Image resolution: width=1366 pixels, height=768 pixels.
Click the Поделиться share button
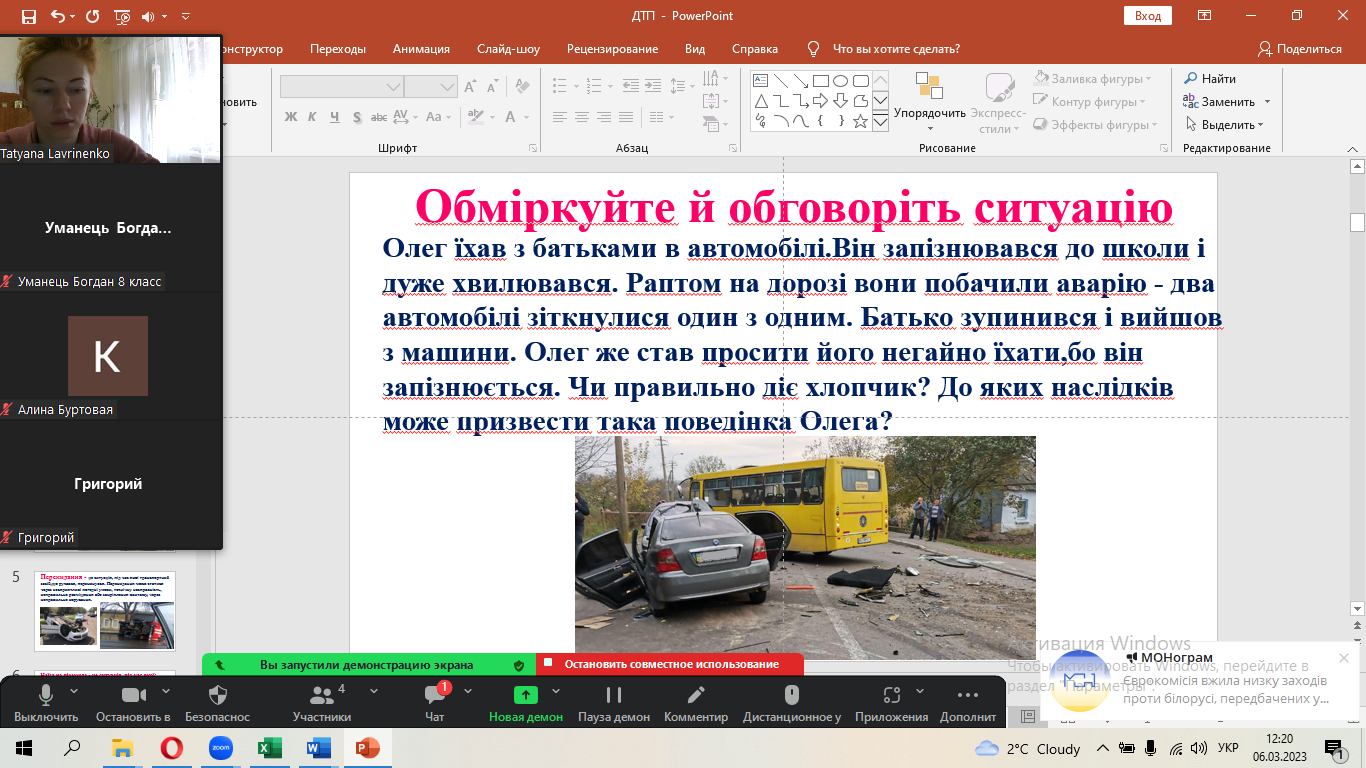coord(1300,49)
